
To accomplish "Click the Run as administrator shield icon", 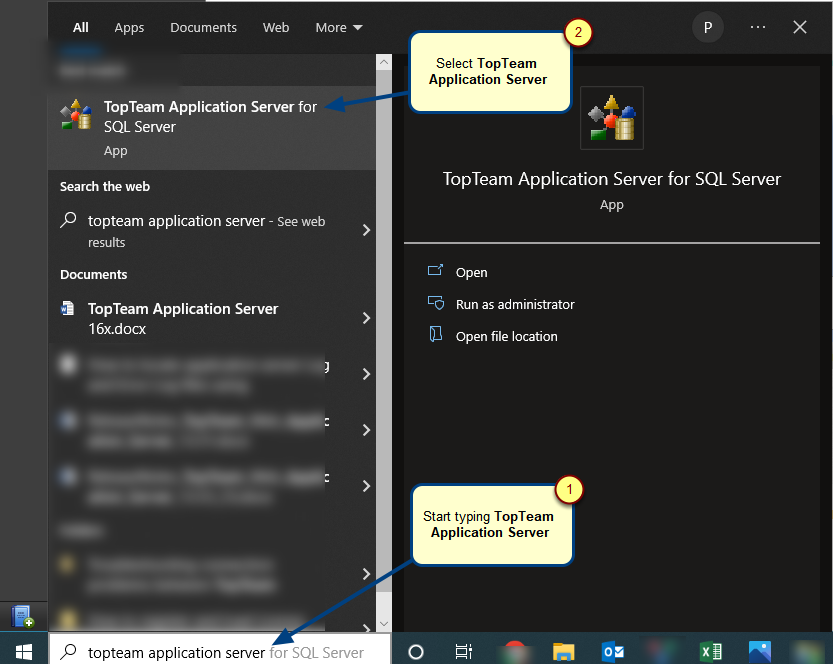I will pos(436,303).
